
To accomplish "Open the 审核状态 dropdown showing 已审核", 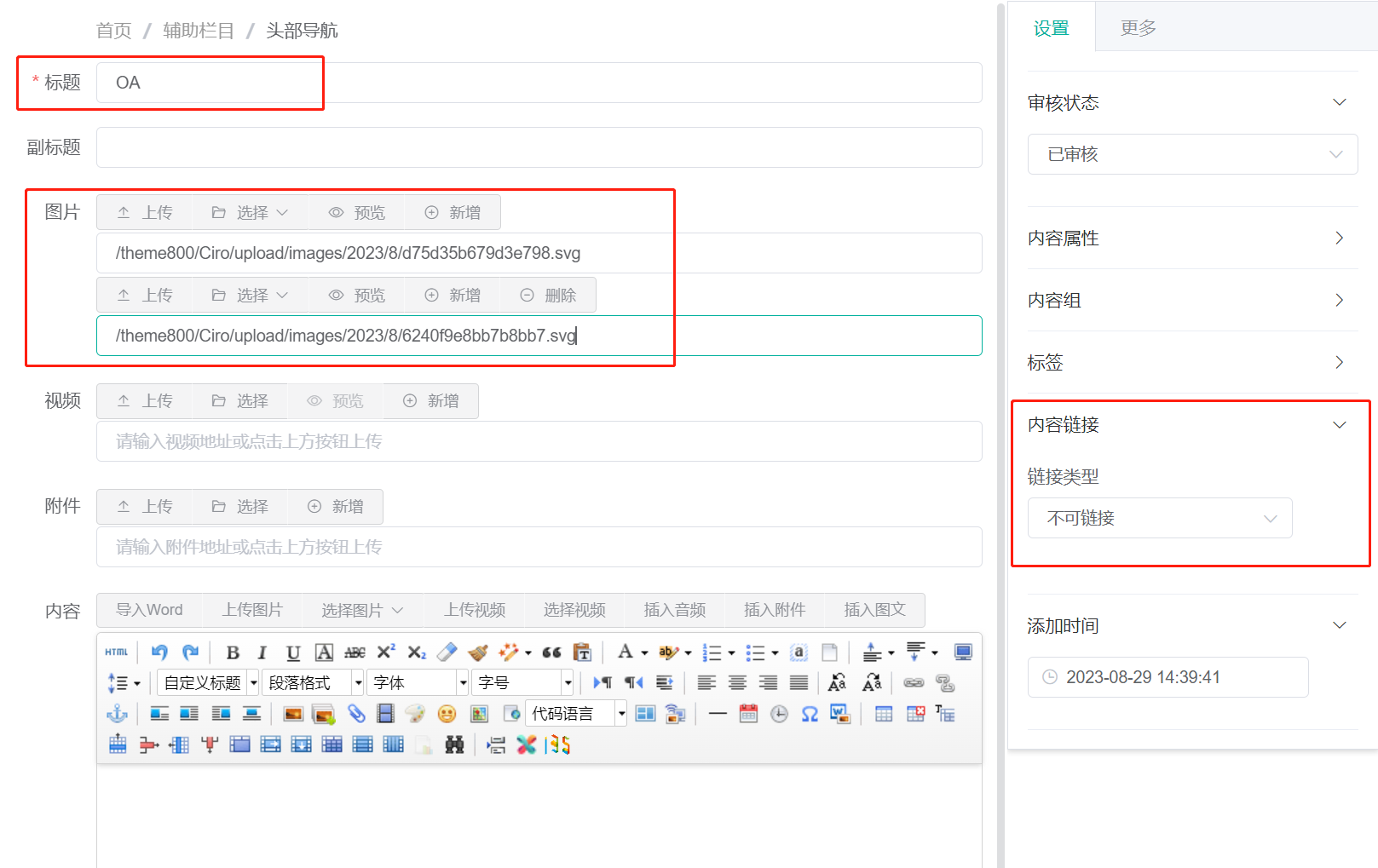I will [1191, 154].
